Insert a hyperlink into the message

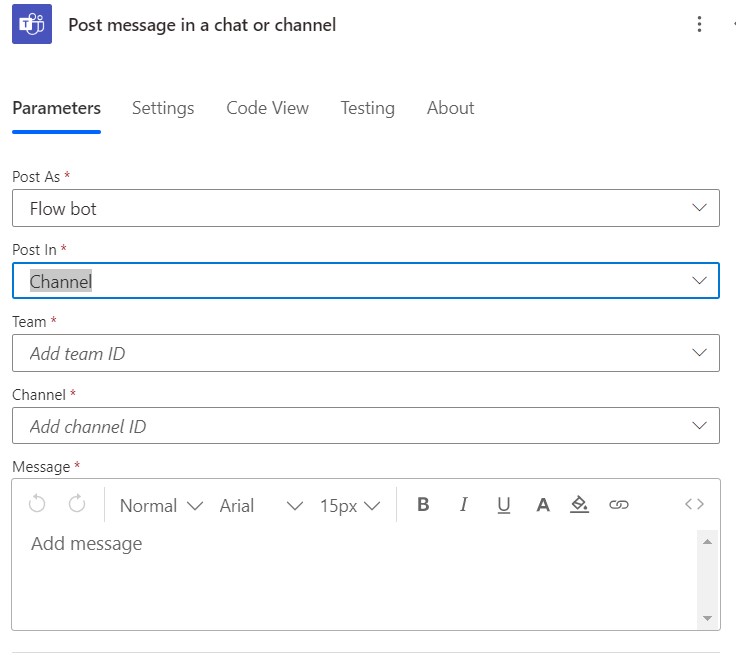click(x=619, y=505)
